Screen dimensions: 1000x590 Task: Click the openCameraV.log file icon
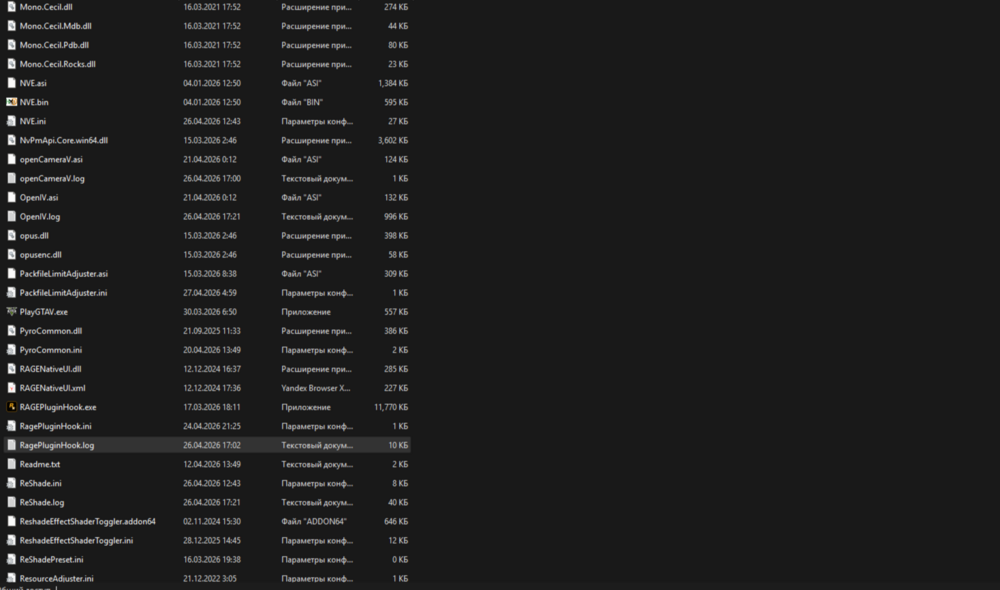11,179
